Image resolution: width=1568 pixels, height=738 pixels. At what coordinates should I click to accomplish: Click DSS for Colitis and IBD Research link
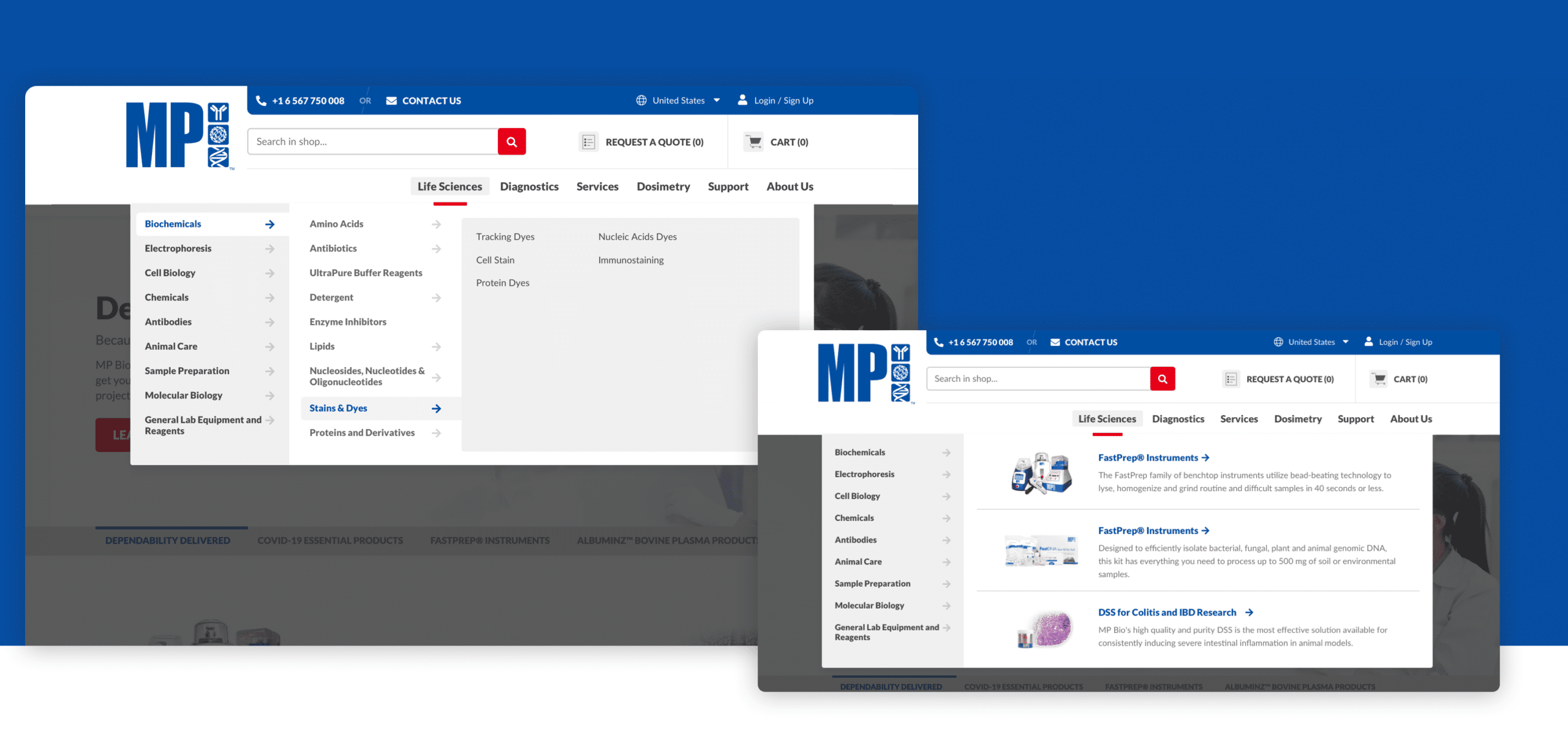tap(1167, 612)
